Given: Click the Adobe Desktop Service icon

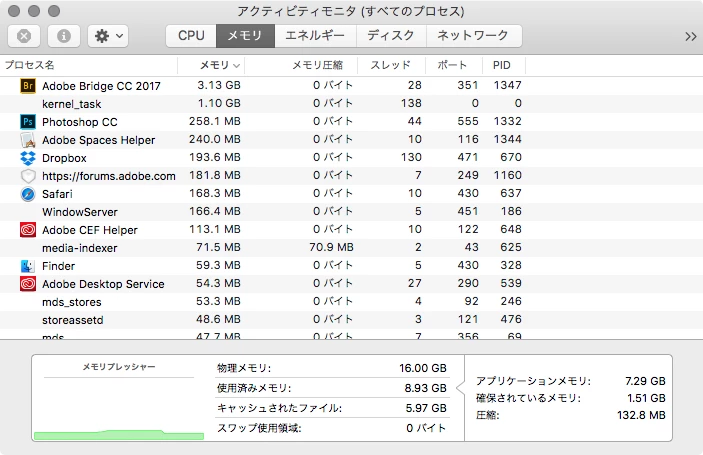Looking at the screenshot, I should click(x=28, y=284).
